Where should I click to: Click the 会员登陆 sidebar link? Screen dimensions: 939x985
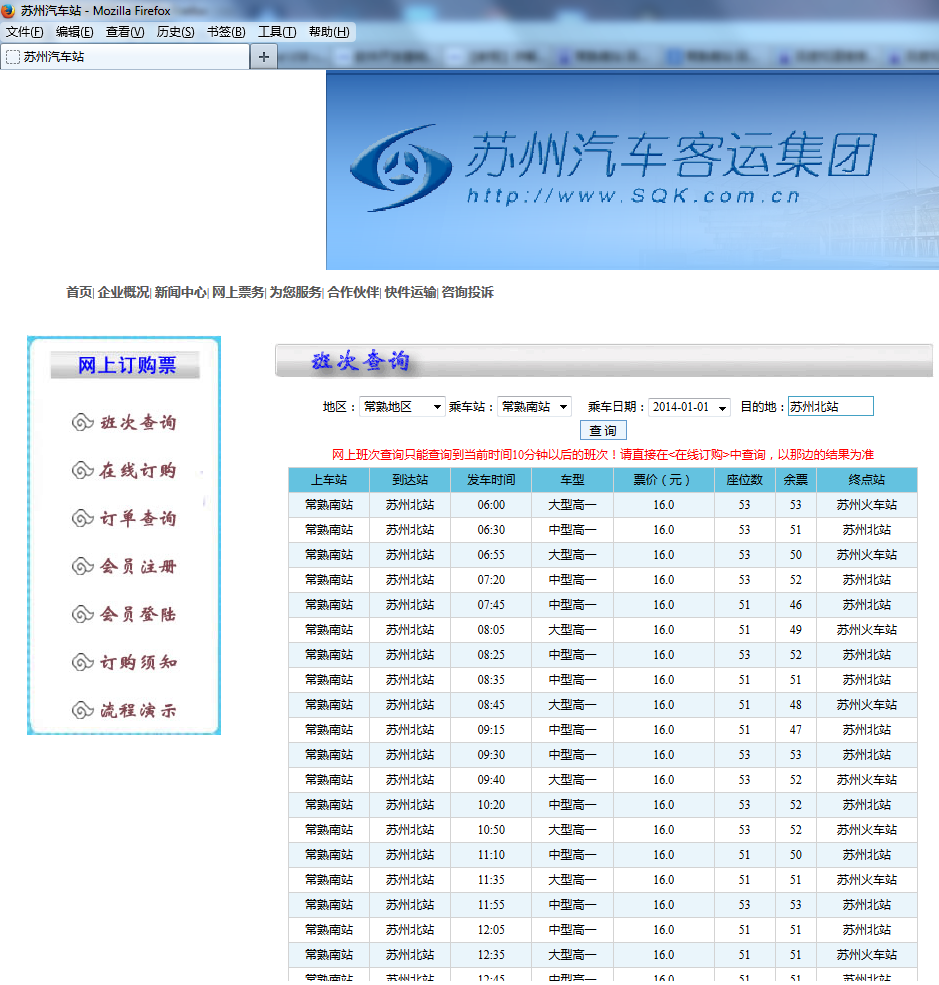click(x=138, y=614)
